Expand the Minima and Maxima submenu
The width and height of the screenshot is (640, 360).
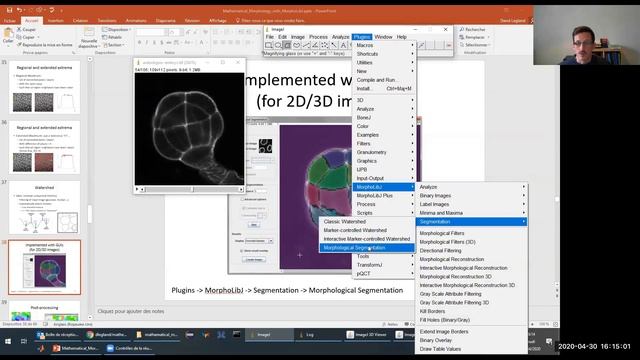coord(471,213)
